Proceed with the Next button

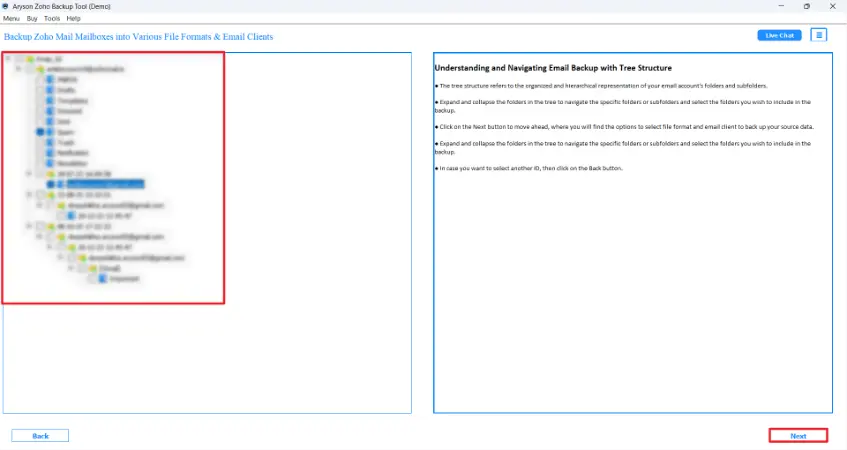click(798, 436)
